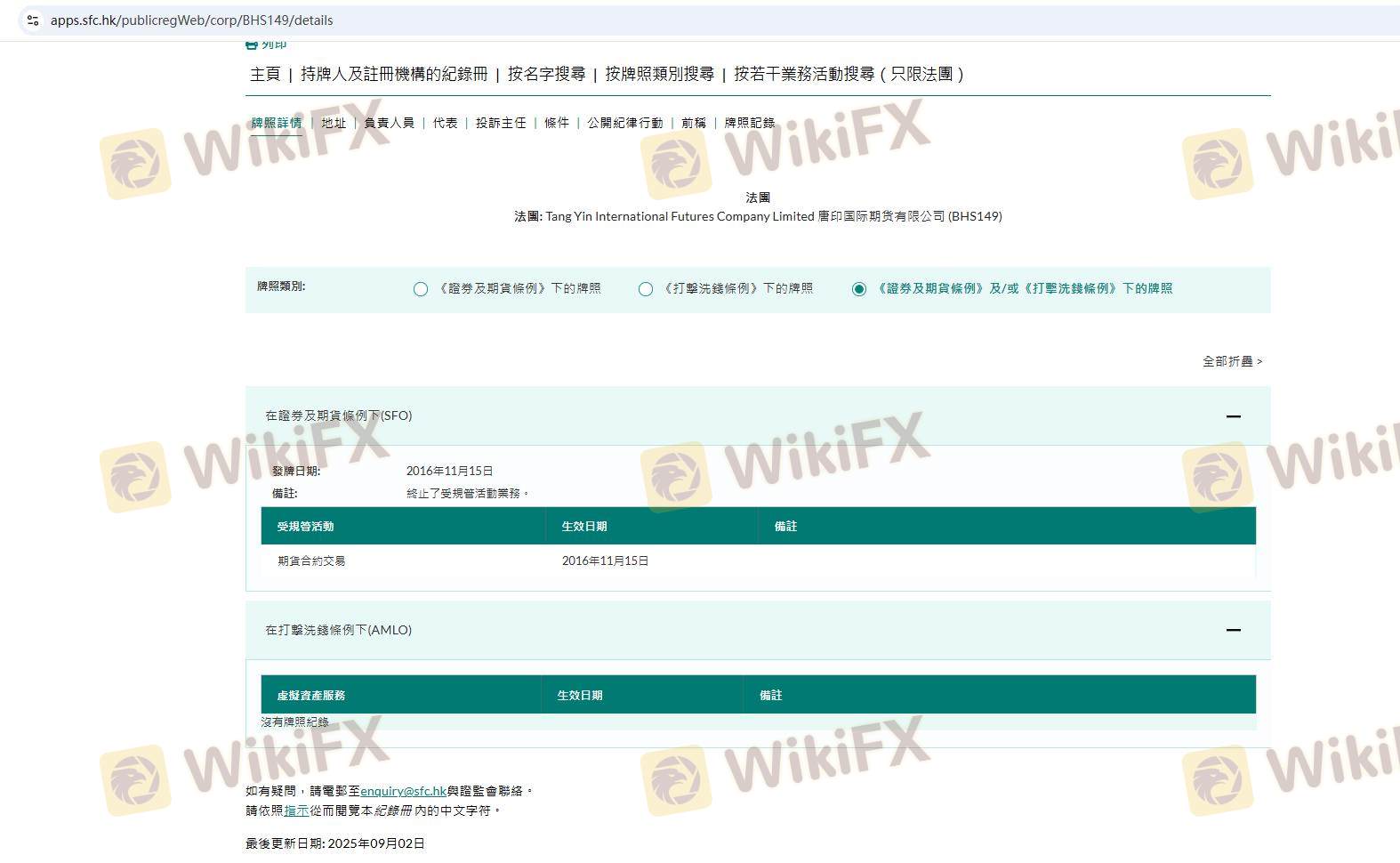This screenshot has height=863, width=1400.
Task: Click the enquiry@sfc.hk email link
Action: click(403, 791)
